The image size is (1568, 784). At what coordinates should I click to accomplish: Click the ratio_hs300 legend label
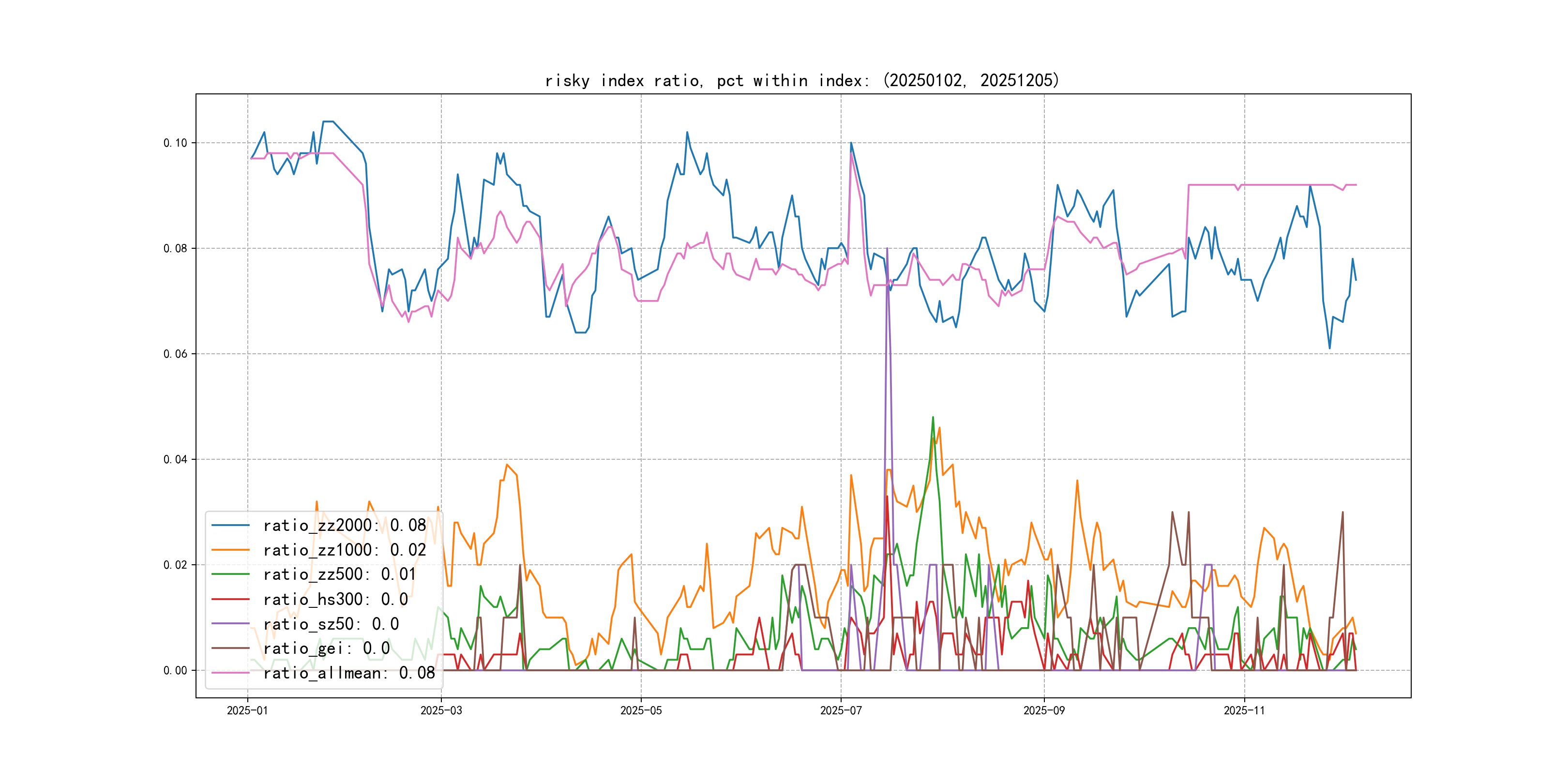click(335, 599)
